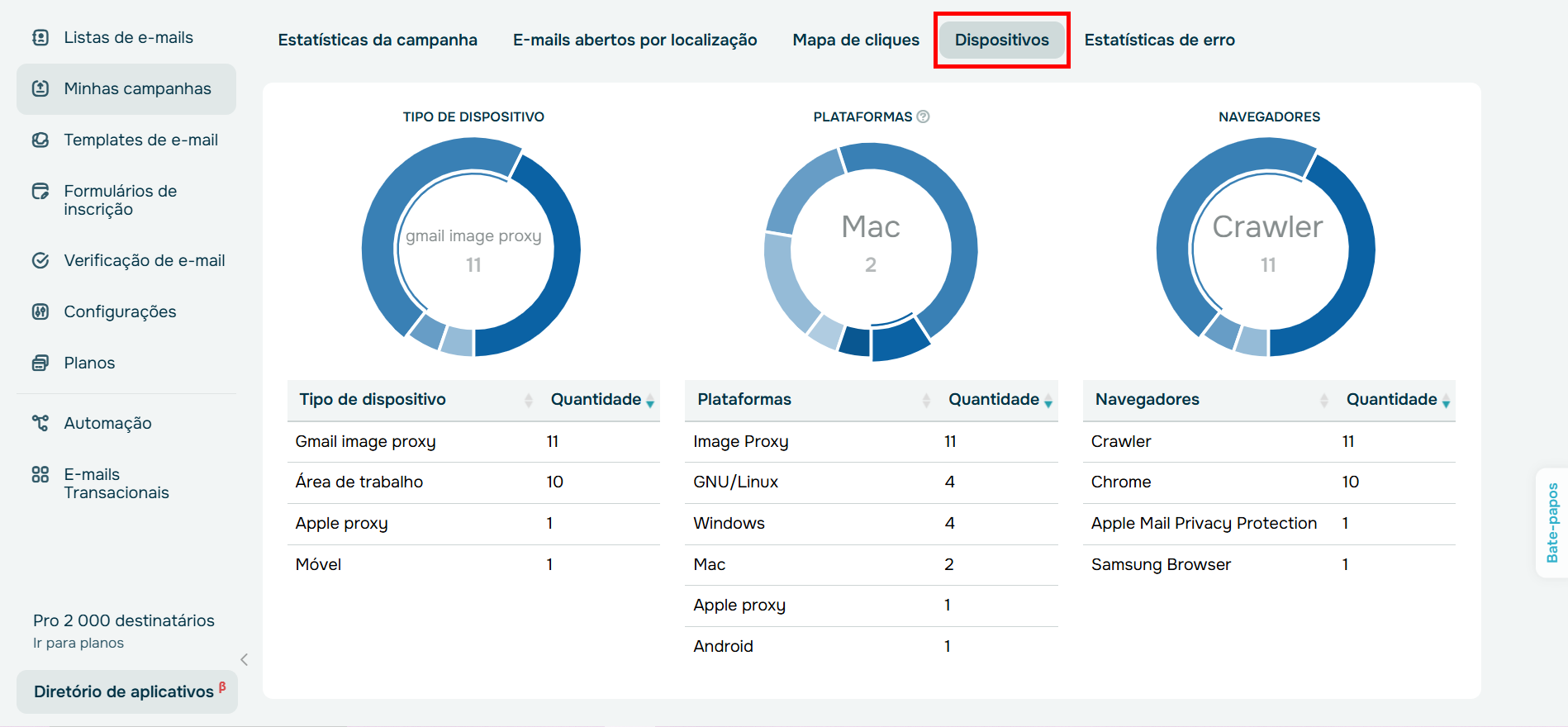Screen dimensions: 1568x727
Task: Click the Templates de e-mail icon
Action: pos(40,140)
